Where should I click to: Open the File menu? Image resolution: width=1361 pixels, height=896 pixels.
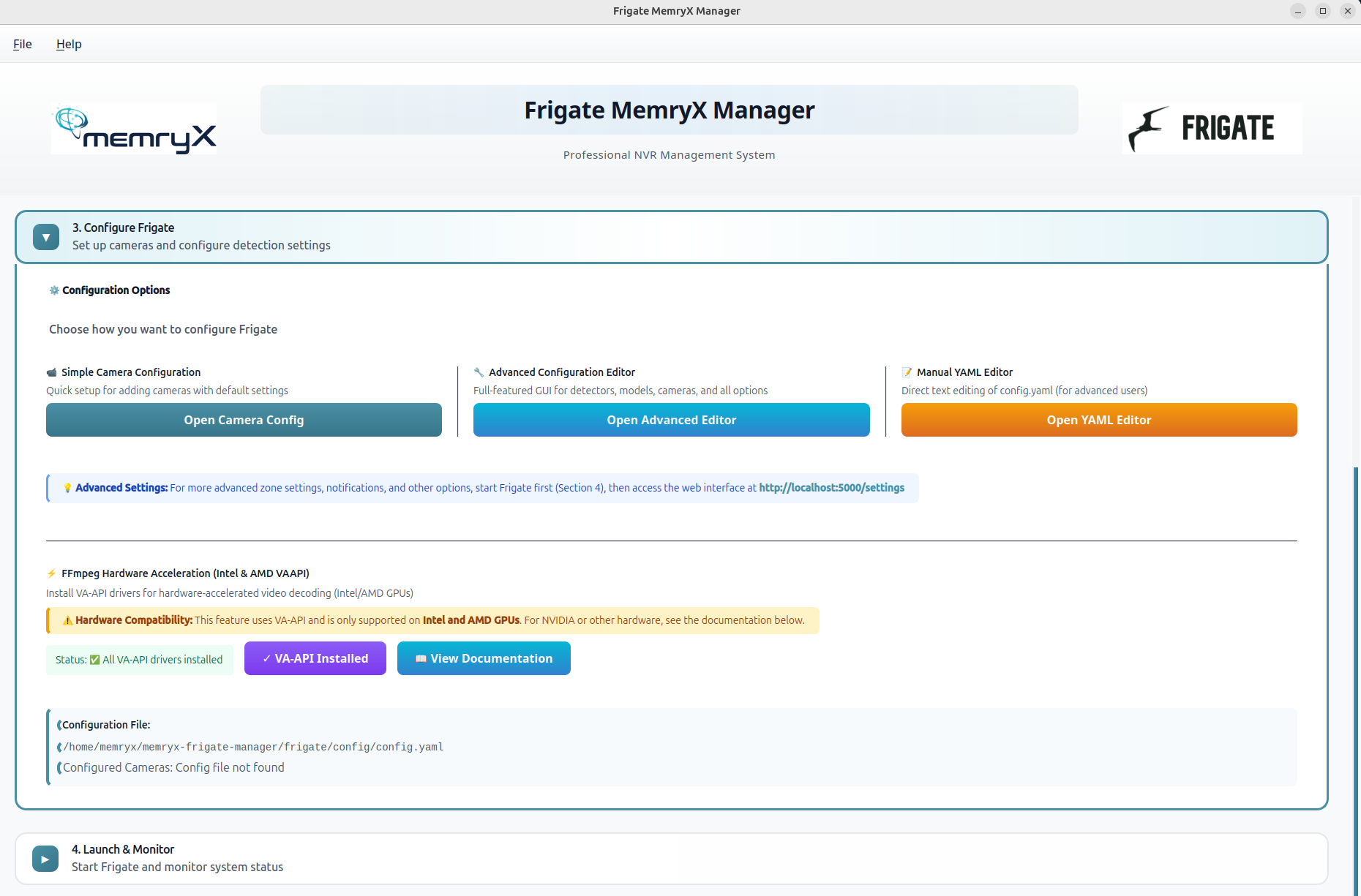click(23, 44)
